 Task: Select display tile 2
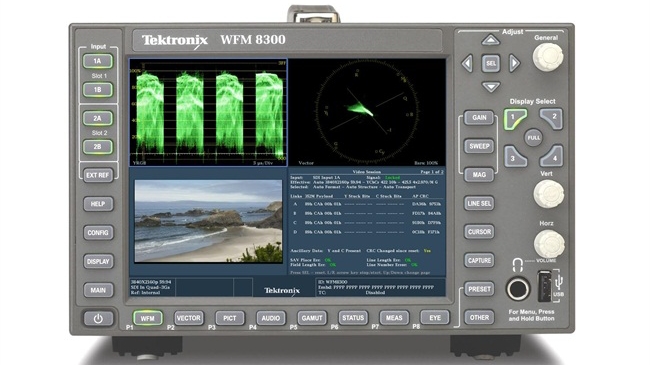pyautogui.click(x=552, y=119)
